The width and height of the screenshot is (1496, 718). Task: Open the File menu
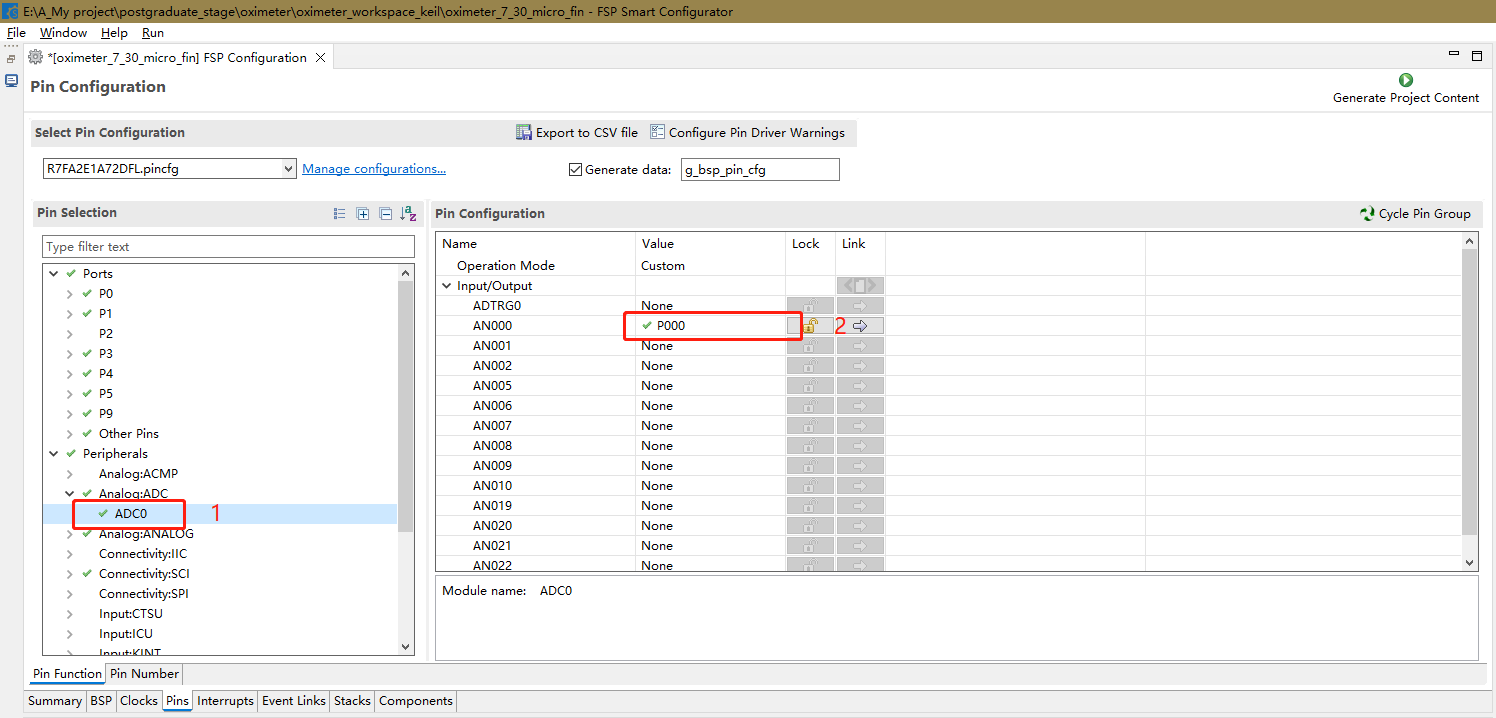(16, 33)
